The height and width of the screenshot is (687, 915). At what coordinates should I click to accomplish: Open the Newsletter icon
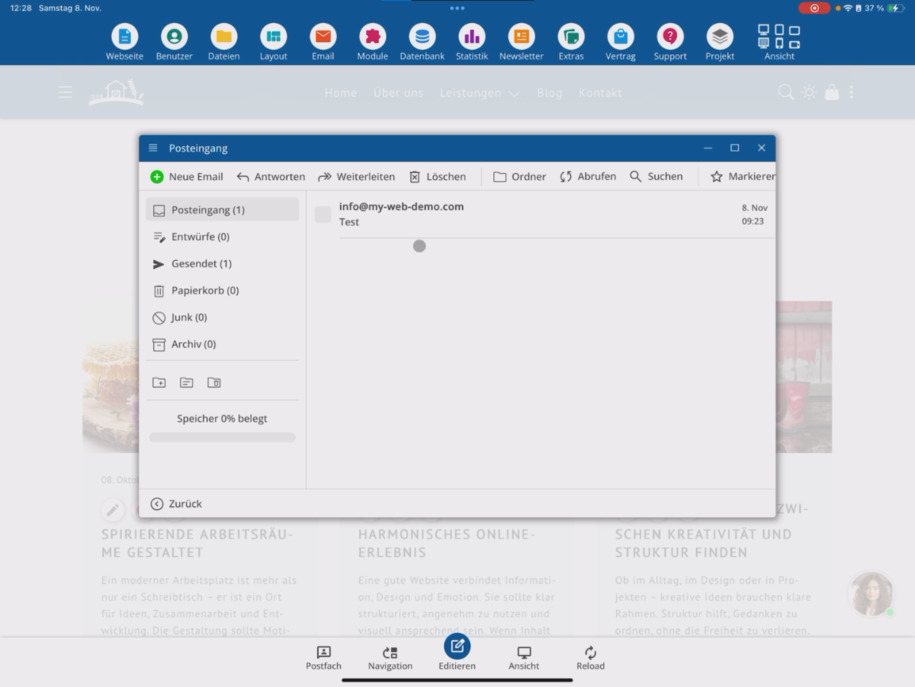[521, 37]
